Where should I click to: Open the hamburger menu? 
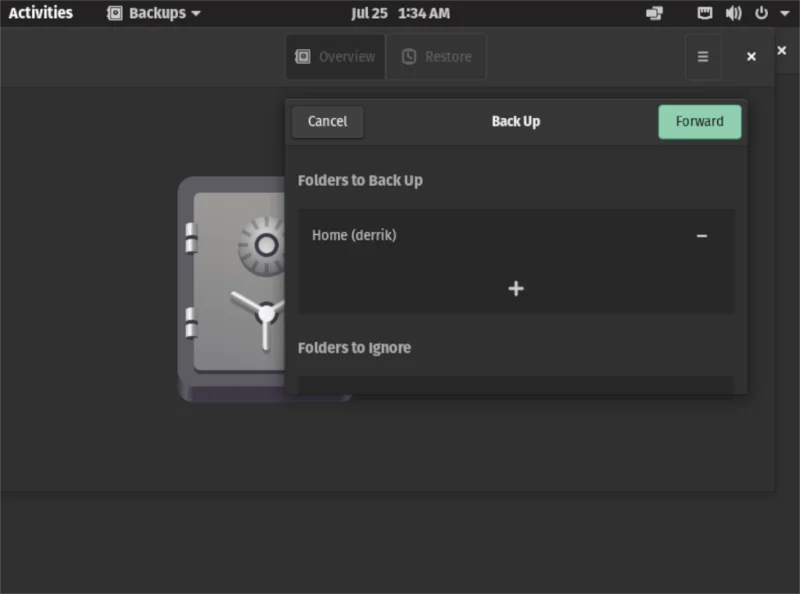click(x=703, y=57)
